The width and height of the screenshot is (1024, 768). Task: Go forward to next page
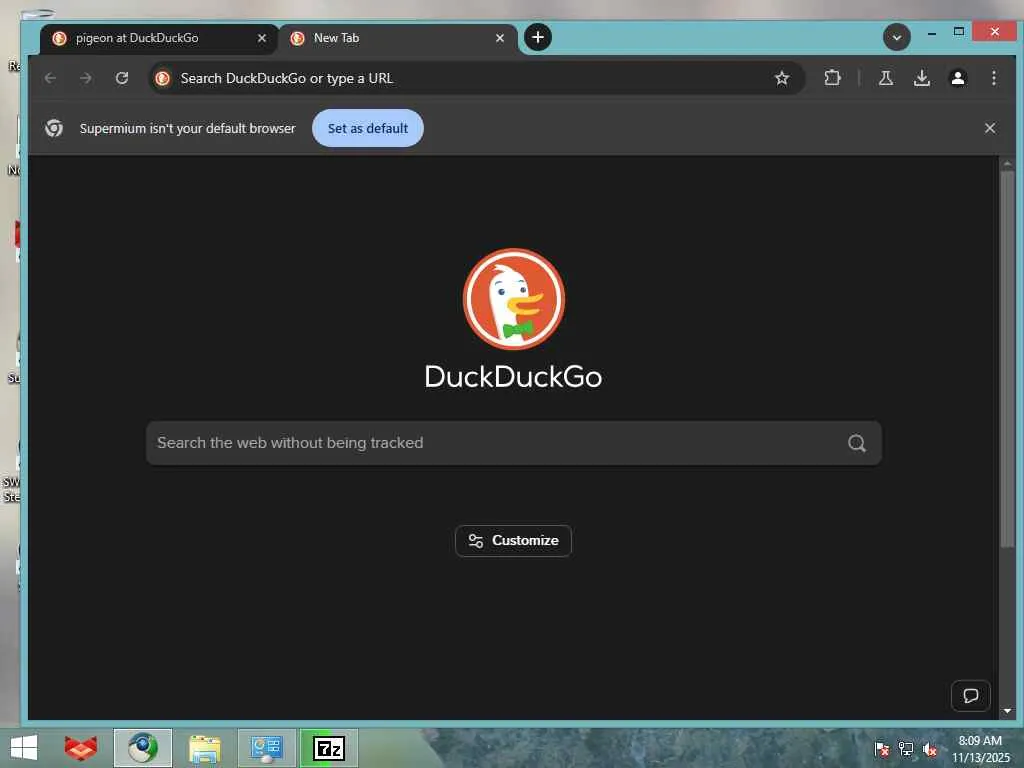click(x=86, y=78)
